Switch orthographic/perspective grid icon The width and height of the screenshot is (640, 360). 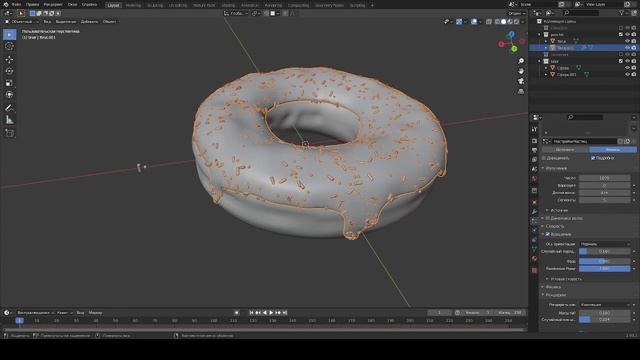tap(521, 91)
